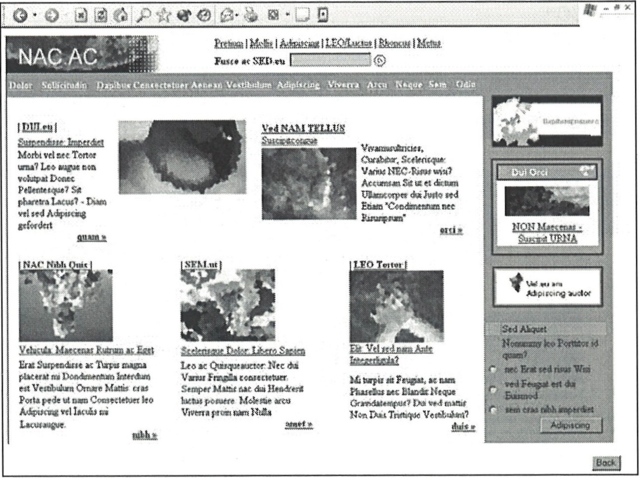Click the Mail envelope icon
Screen dimensions: 640x478
point(227,16)
